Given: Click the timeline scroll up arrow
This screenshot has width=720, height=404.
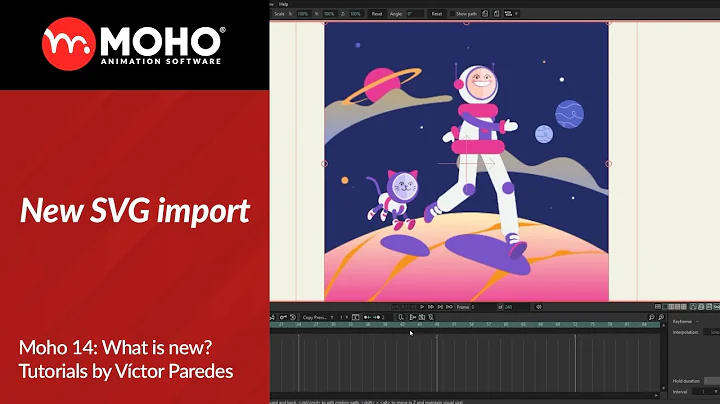Looking at the screenshot, I should 663,325.
